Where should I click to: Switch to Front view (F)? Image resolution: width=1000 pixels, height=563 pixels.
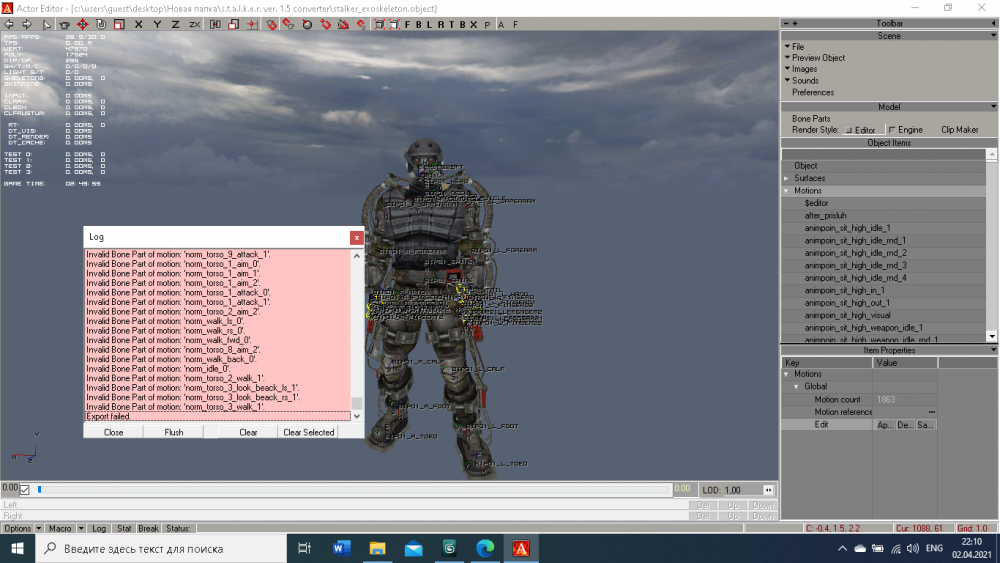pyautogui.click(x=408, y=24)
